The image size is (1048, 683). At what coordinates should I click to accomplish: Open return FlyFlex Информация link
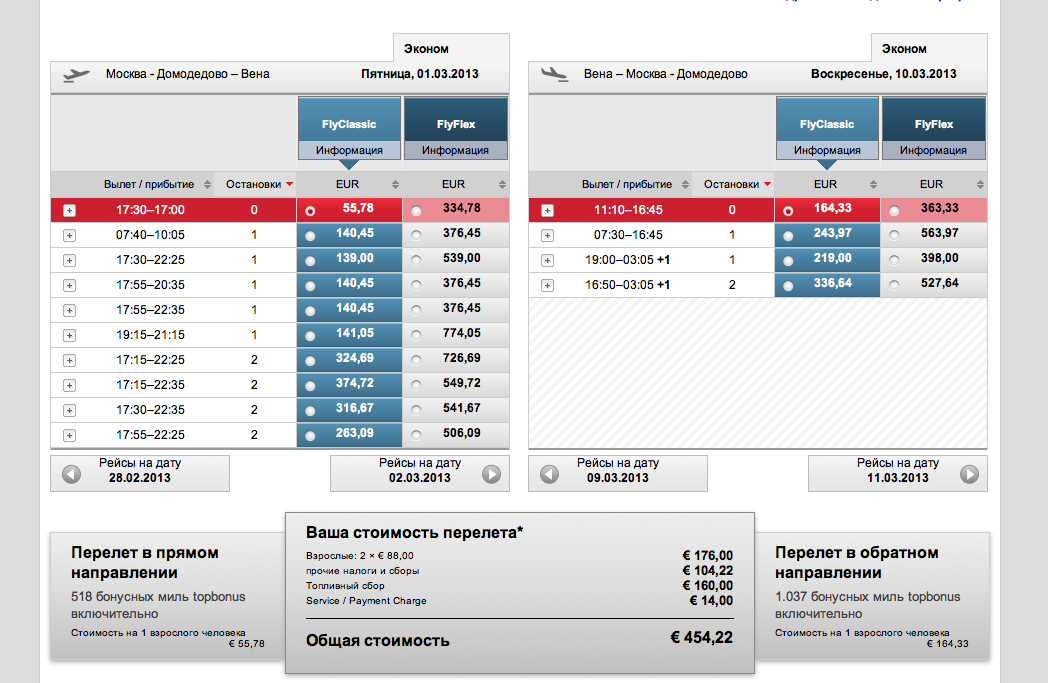tap(933, 151)
